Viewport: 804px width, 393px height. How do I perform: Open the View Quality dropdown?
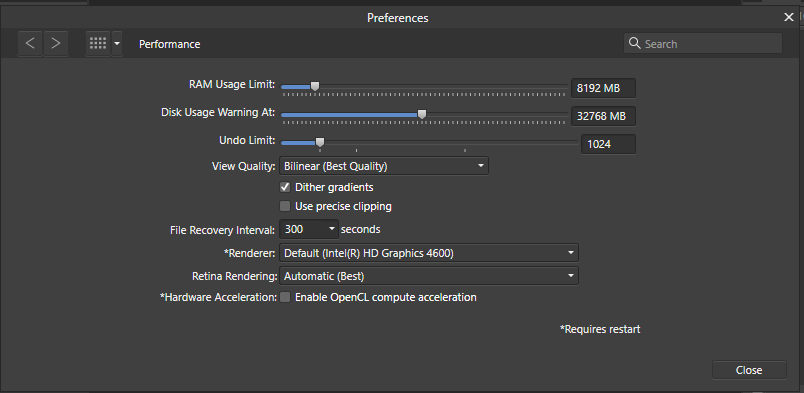[384, 166]
